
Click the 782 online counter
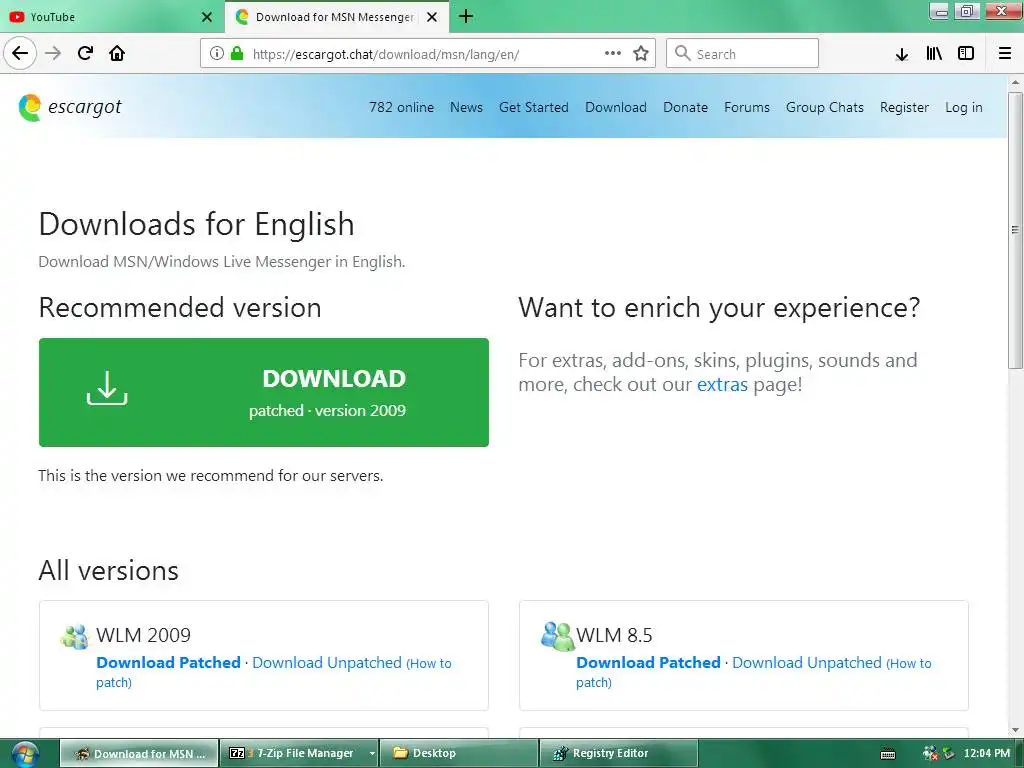401,107
